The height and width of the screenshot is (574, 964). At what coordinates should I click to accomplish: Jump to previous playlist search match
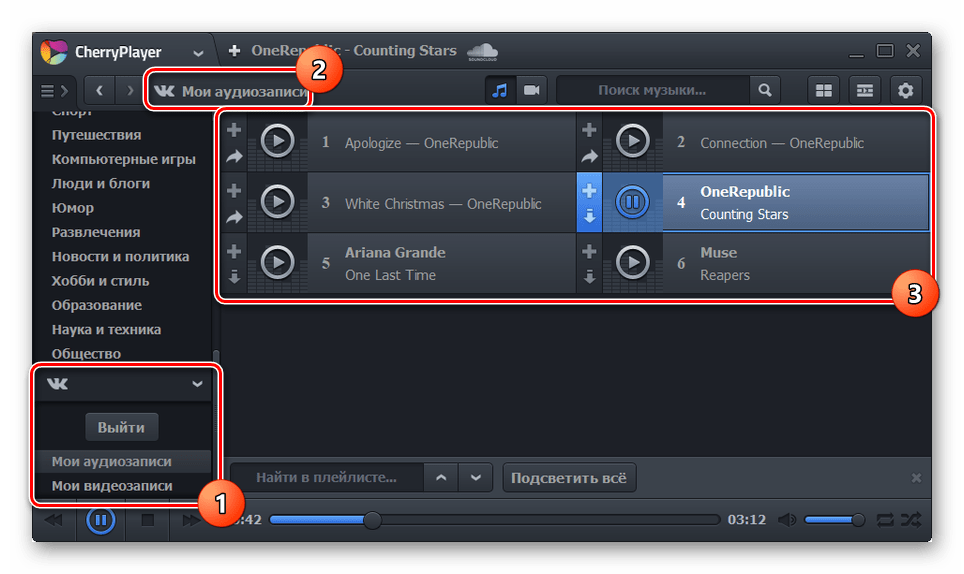441,478
